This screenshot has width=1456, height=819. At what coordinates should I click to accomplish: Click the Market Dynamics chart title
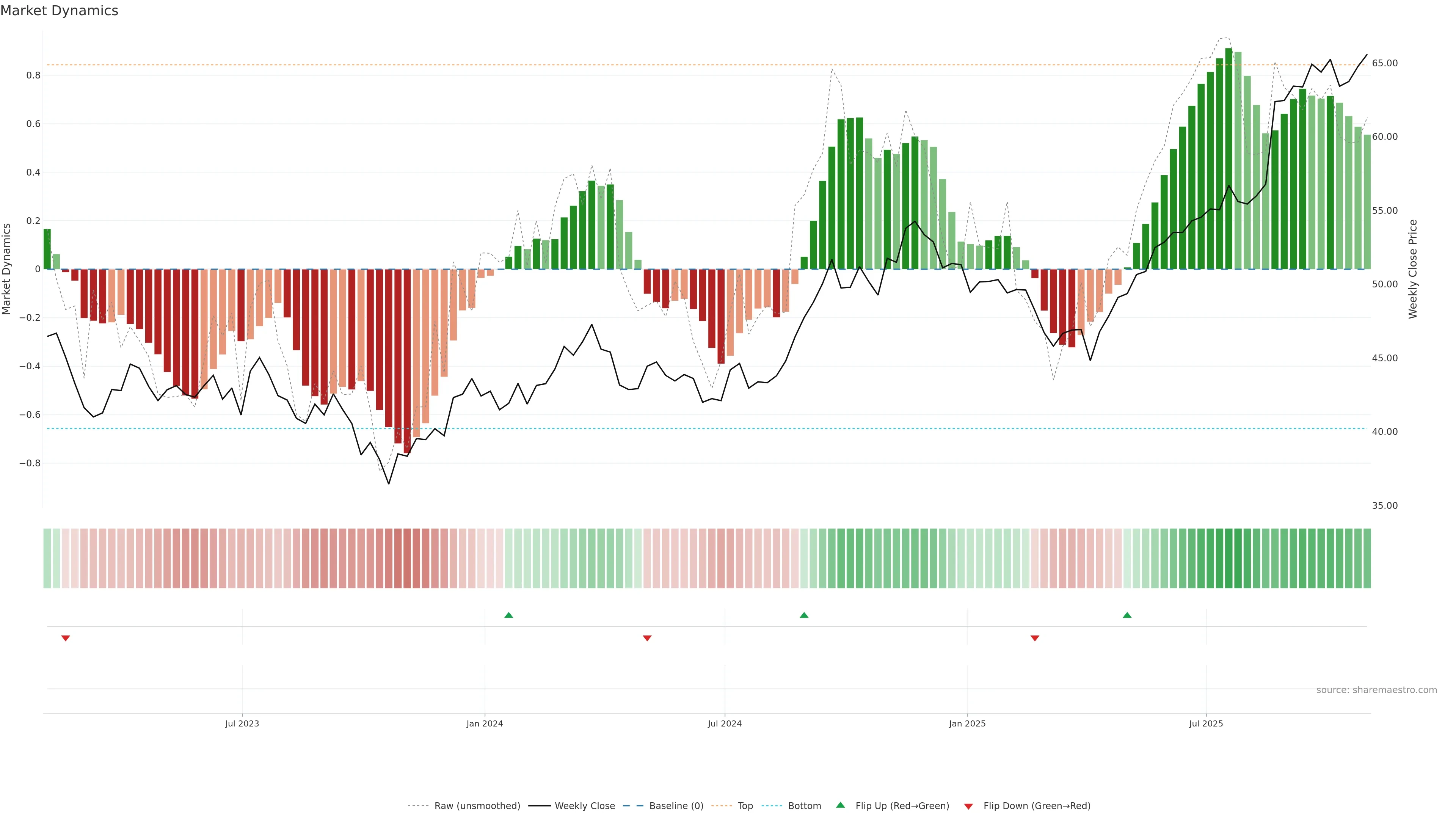[60, 11]
